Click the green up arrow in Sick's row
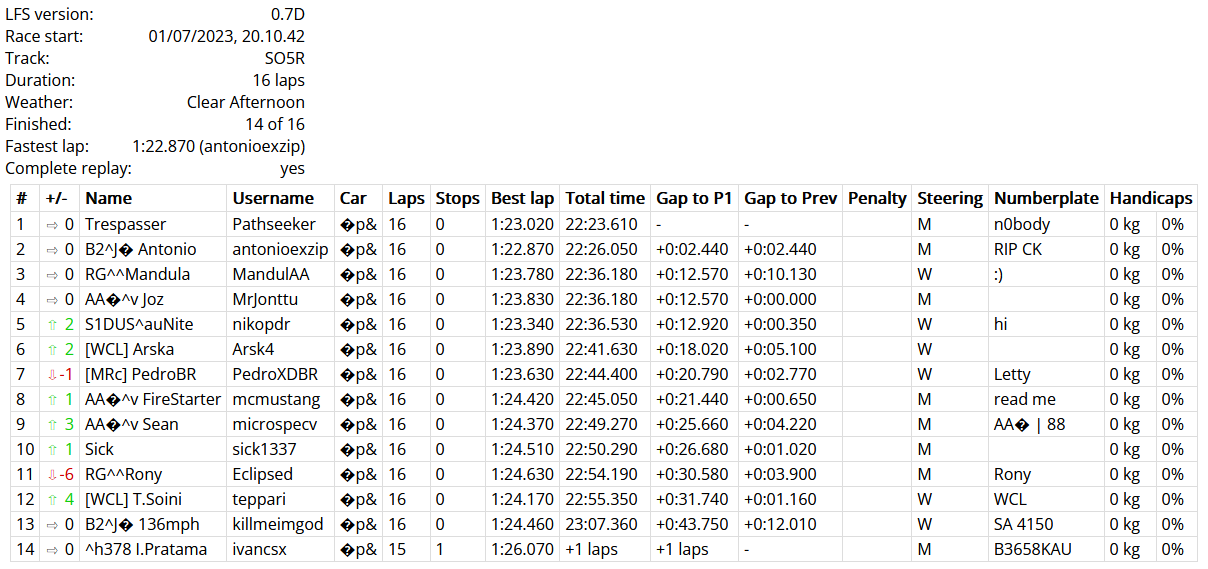 point(51,449)
